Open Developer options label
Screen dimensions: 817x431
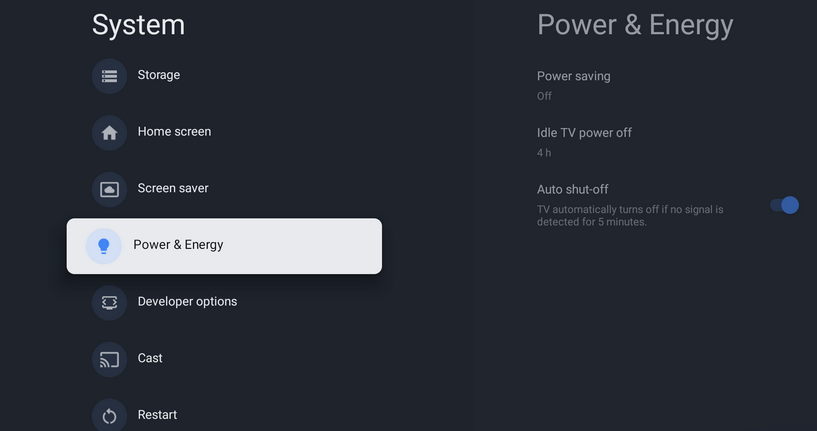[x=187, y=302]
